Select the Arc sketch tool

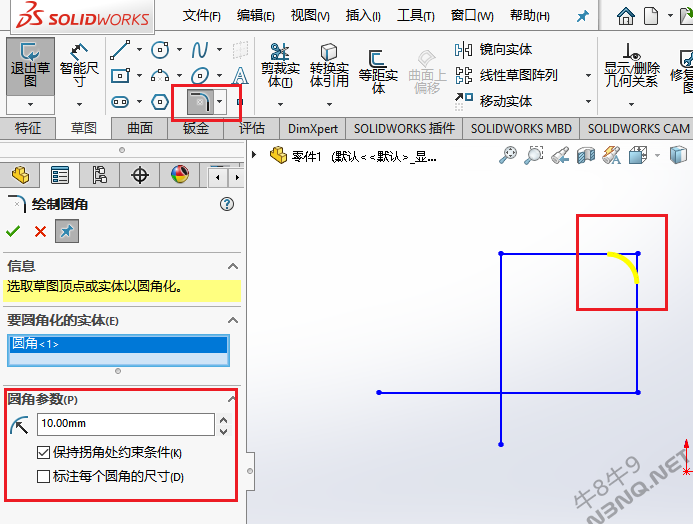(x=160, y=76)
